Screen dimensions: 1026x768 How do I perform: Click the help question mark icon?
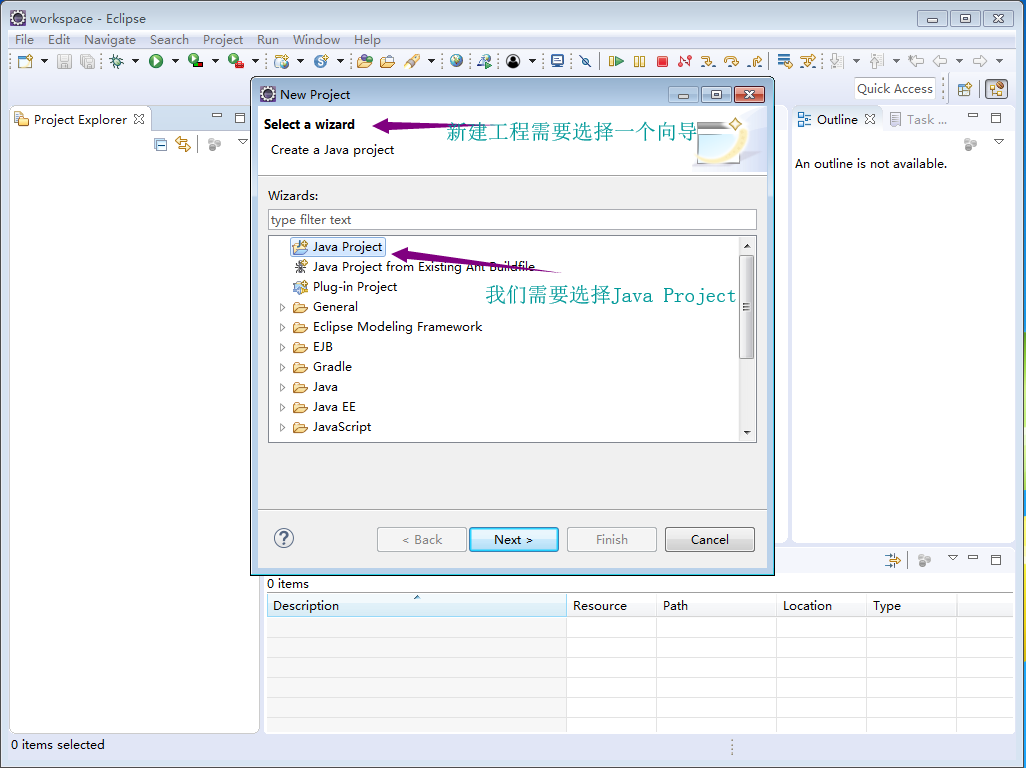pos(283,538)
